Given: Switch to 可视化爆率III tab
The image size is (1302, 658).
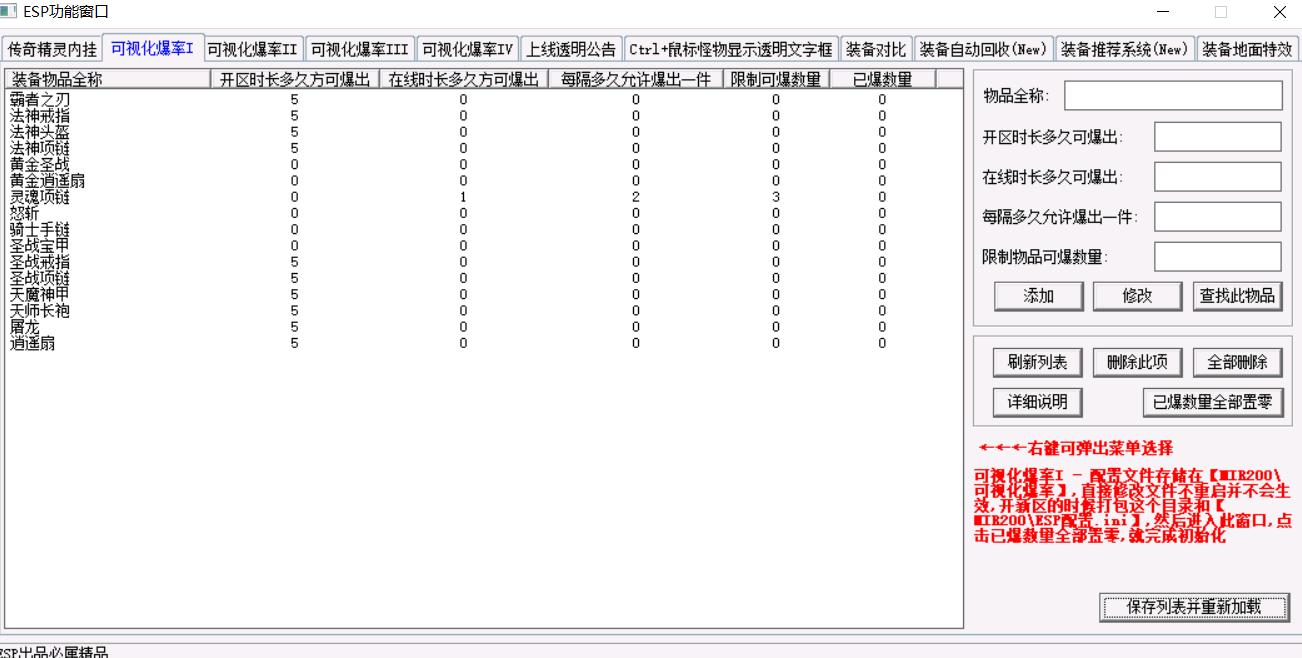Looking at the screenshot, I should point(359,49).
